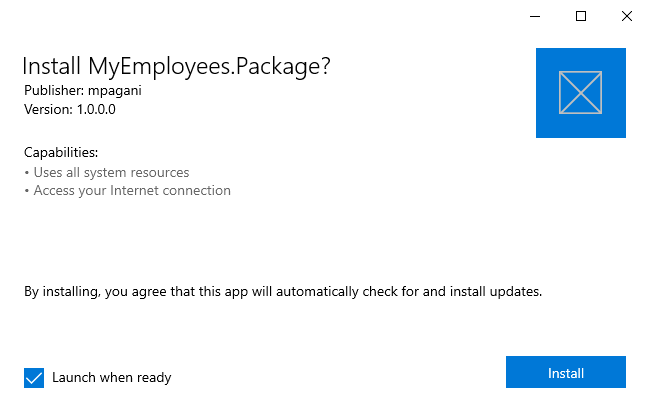Close the app installer dialog
The image size is (650, 418).
coord(626,16)
